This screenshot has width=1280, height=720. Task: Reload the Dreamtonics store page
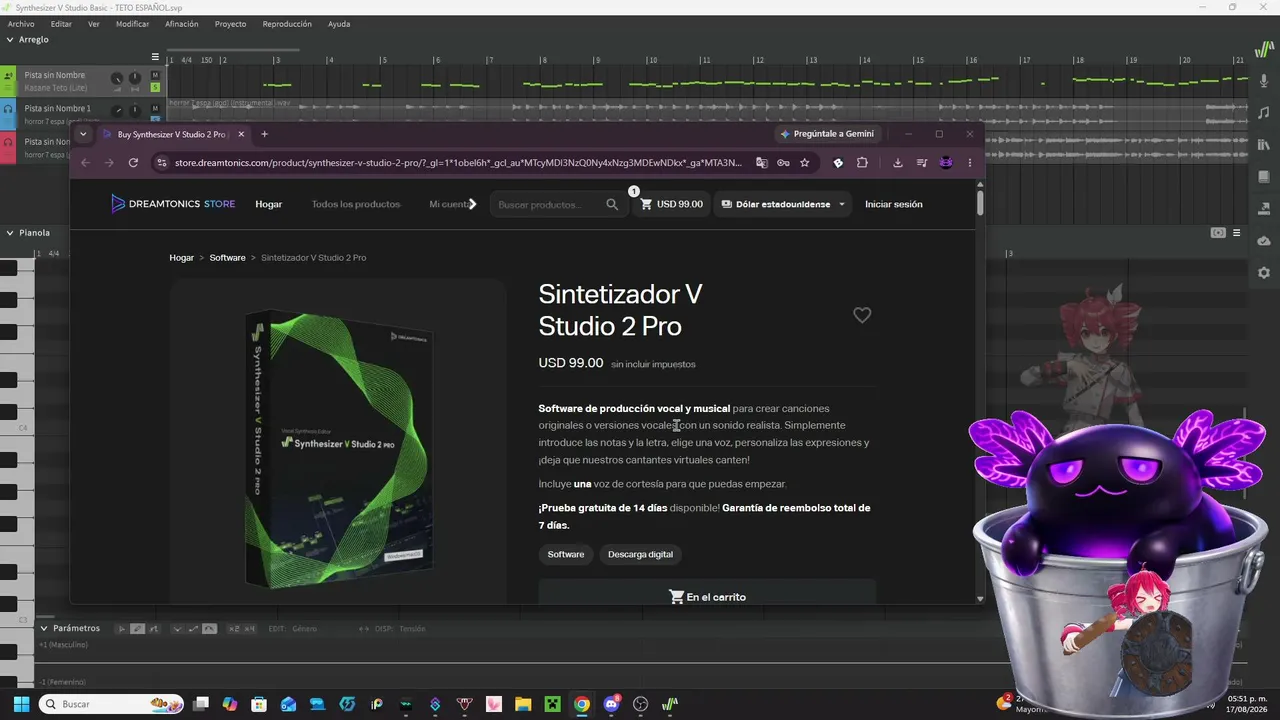tap(133, 163)
